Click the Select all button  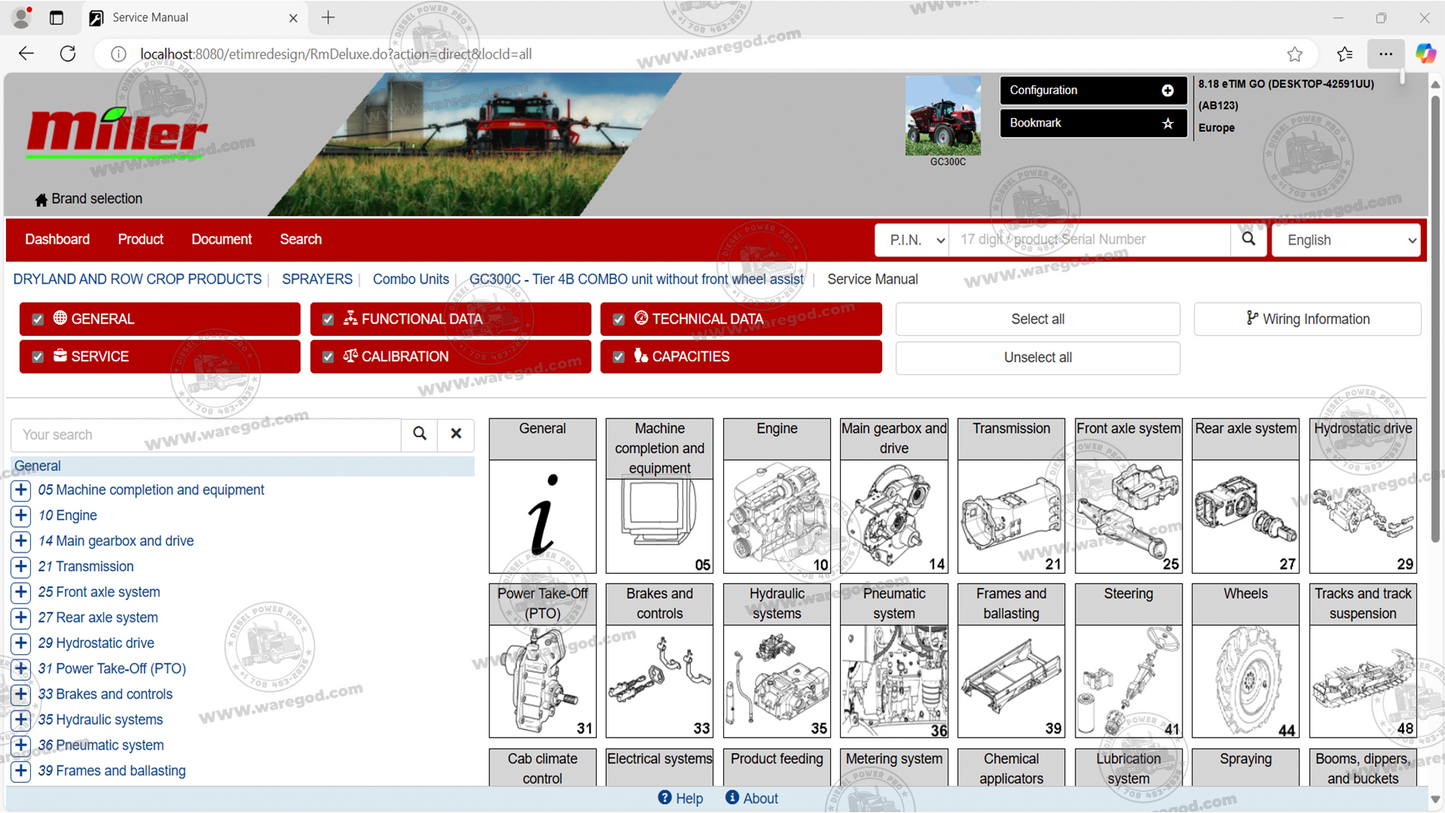tap(1038, 319)
